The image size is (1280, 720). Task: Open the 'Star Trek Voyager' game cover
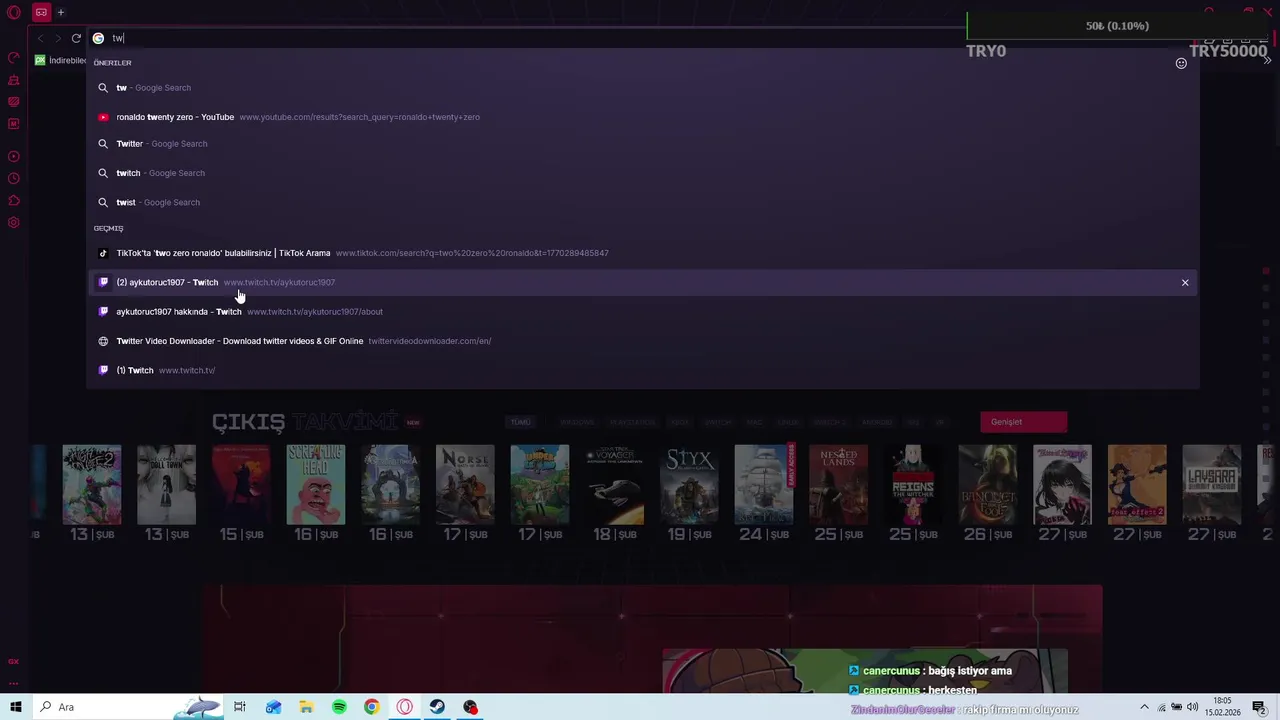click(614, 485)
